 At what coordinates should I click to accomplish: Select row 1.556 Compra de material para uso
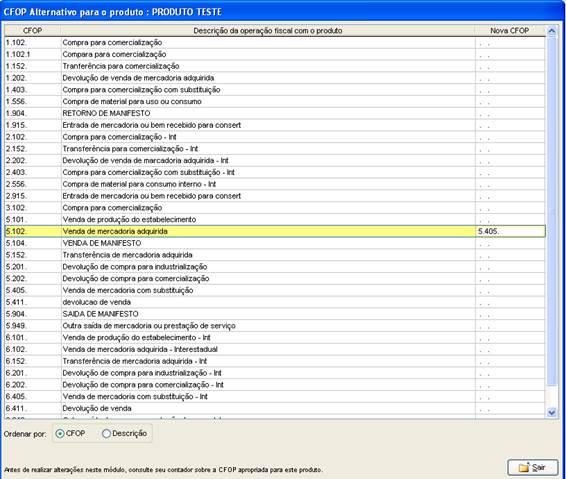pos(275,101)
